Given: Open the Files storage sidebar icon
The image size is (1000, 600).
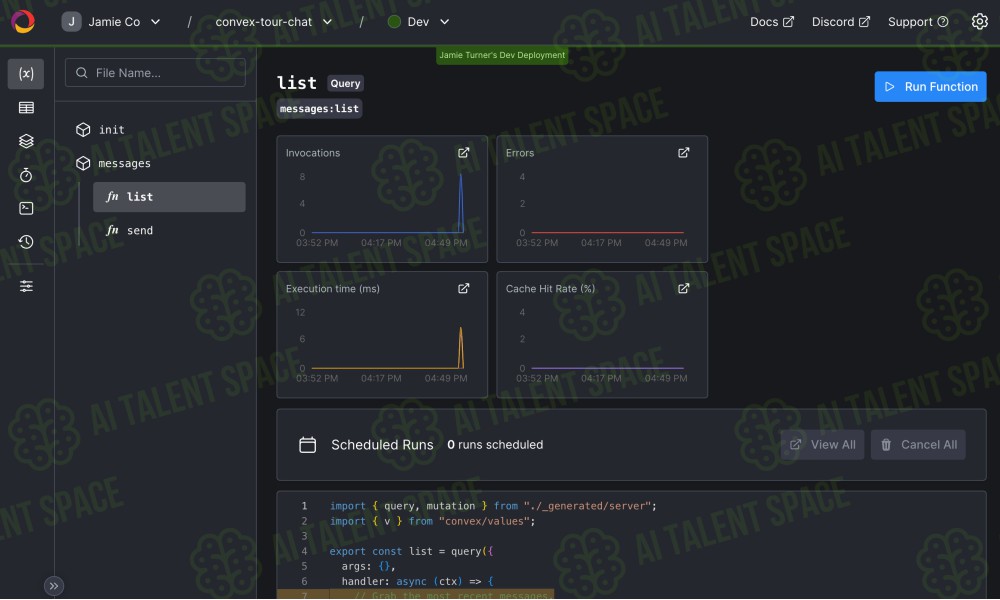Looking at the screenshot, I should click(x=26, y=141).
